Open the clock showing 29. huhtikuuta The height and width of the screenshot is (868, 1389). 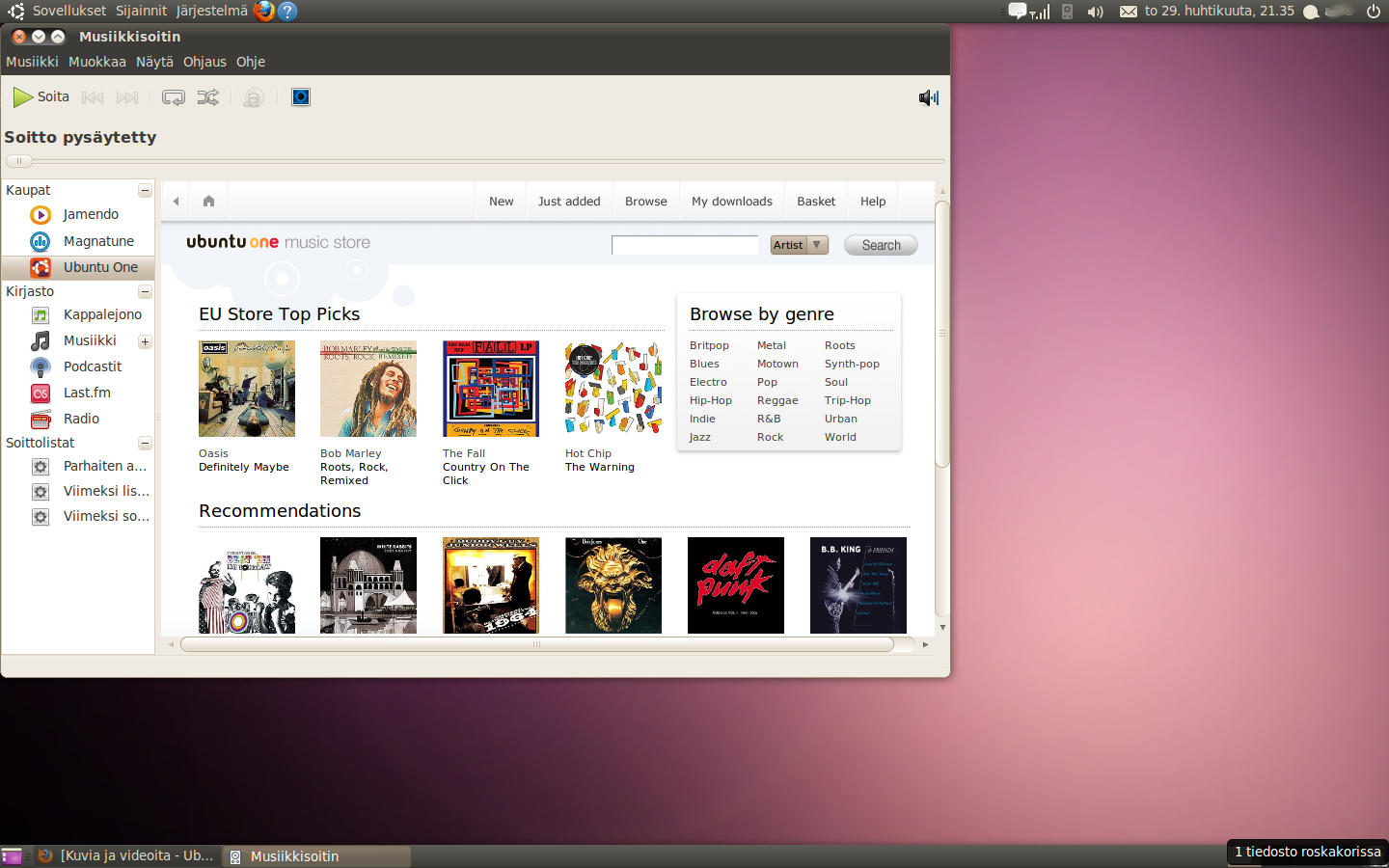pos(1219,12)
